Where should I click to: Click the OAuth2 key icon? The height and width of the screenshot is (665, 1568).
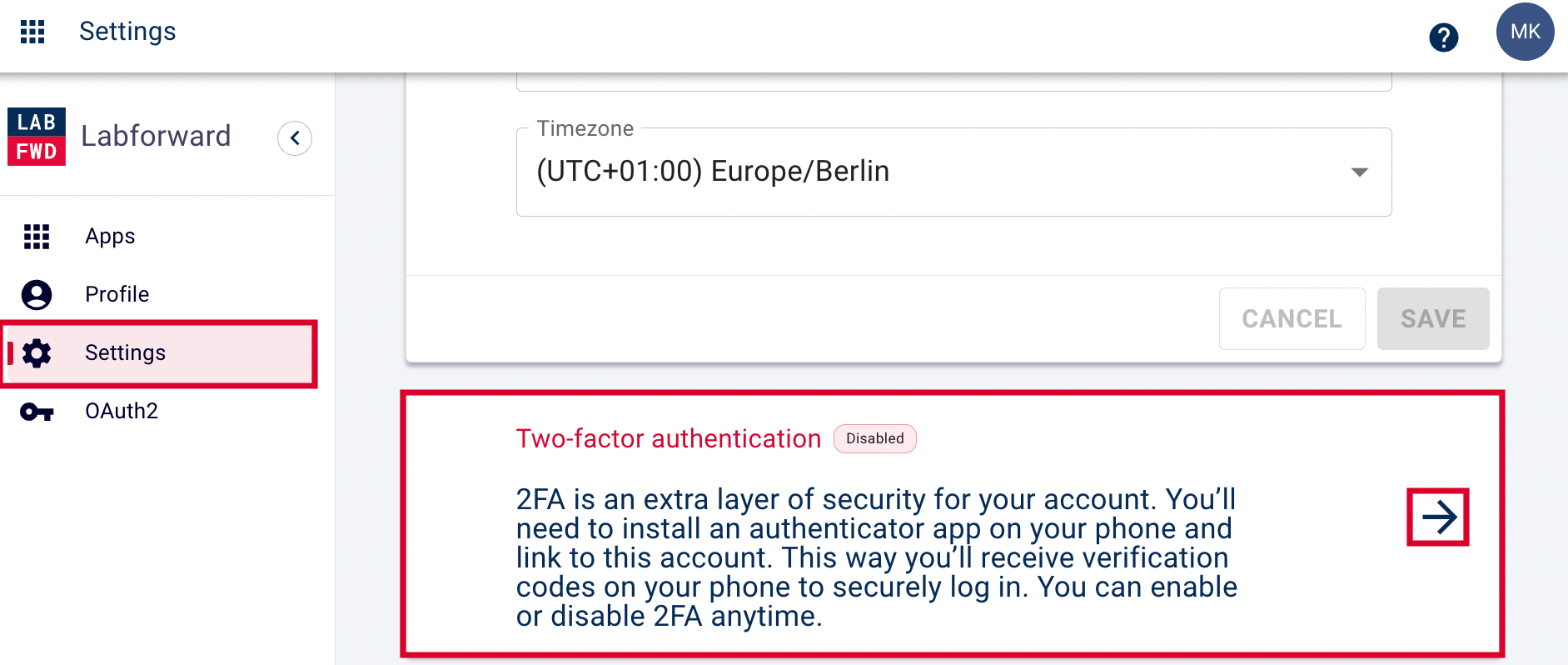click(37, 412)
